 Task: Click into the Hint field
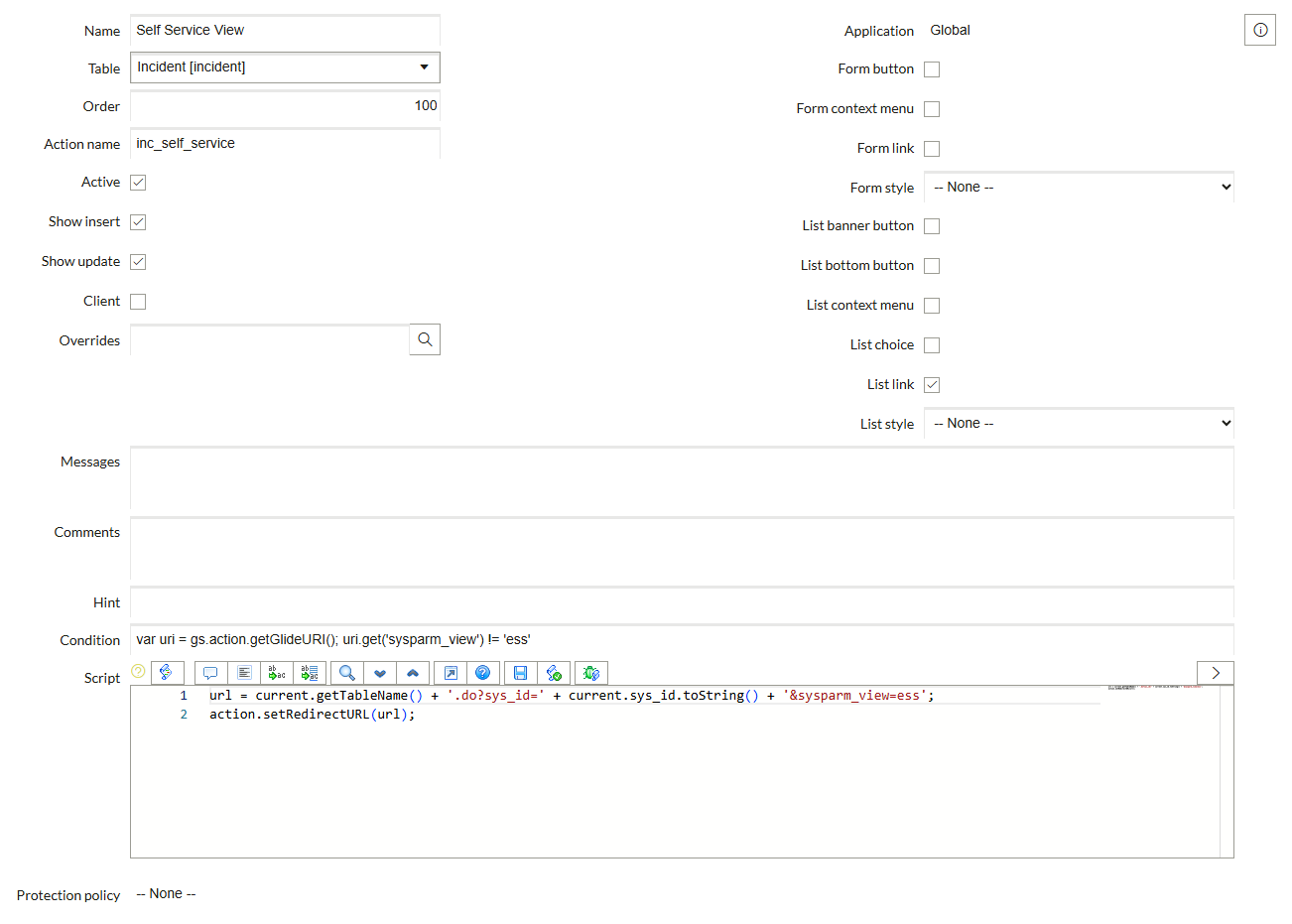pos(682,602)
